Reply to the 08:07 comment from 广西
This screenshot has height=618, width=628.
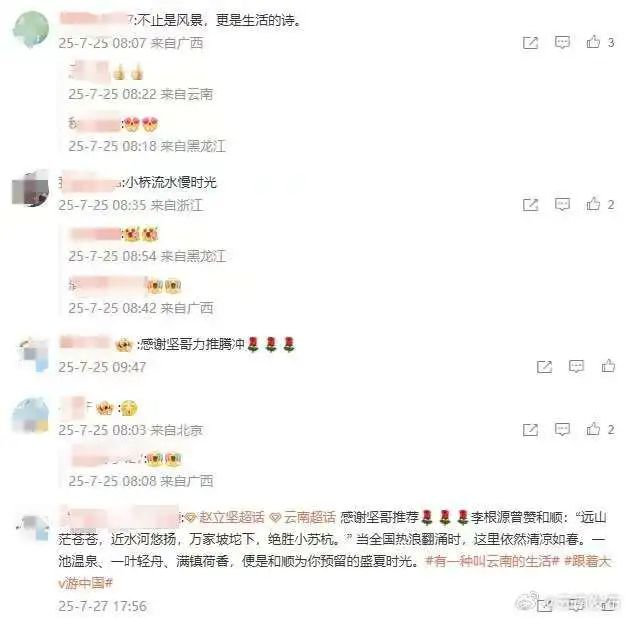562,42
